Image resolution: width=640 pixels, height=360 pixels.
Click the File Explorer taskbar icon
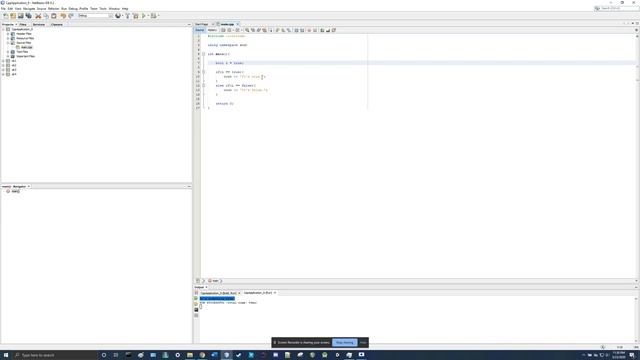click(x=190, y=355)
